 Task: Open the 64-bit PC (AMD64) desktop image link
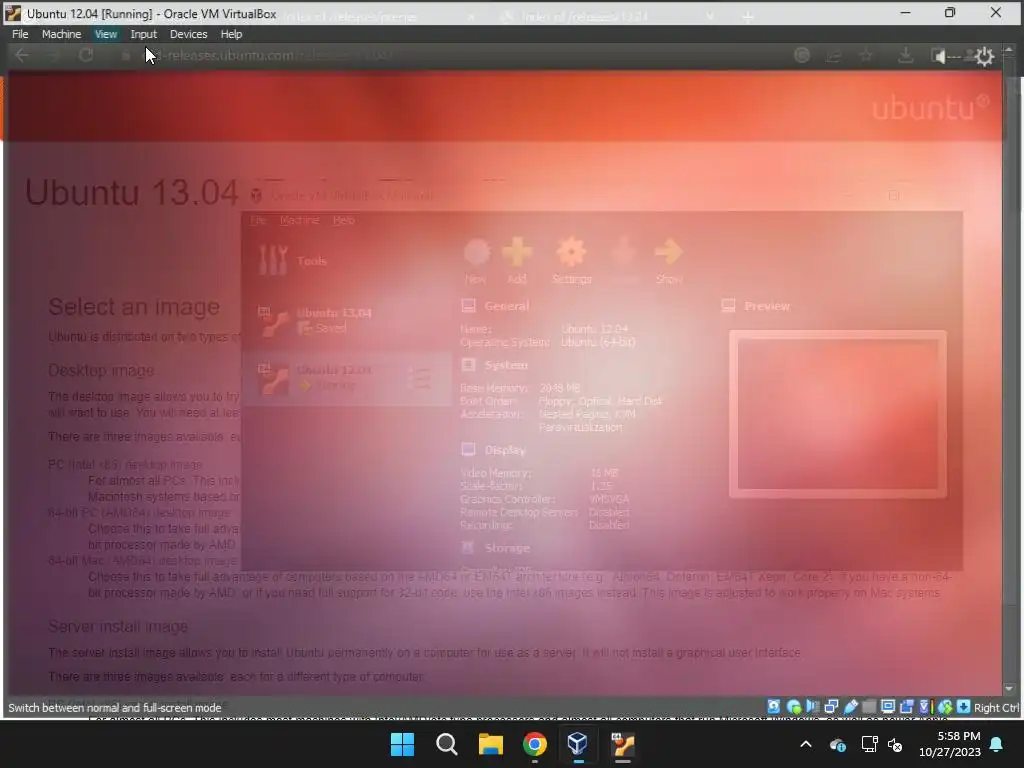click(139, 513)
